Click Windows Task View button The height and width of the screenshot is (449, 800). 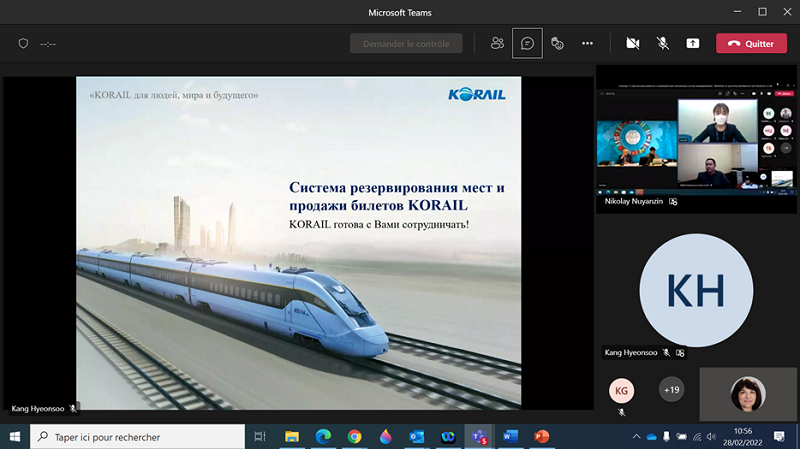260,437
